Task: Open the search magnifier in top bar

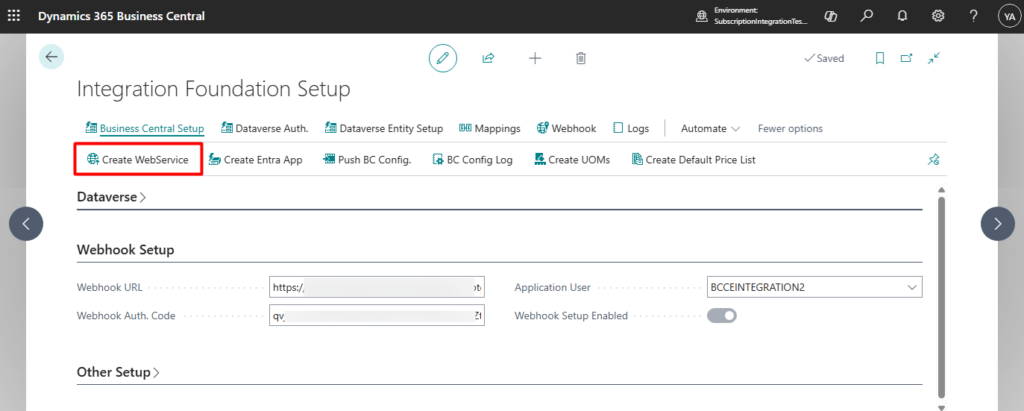Action: coord(867,16)
